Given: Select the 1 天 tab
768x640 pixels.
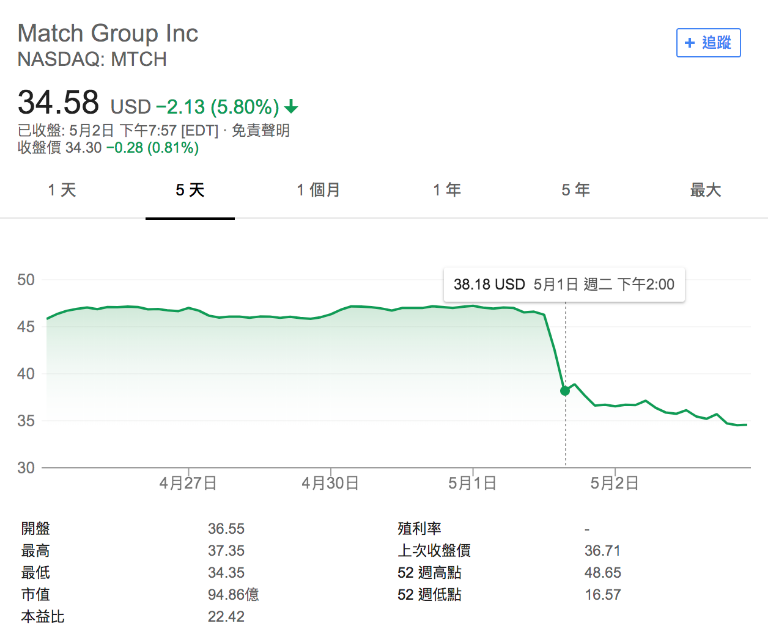Looking at the screenshot, I should [62, 190].
